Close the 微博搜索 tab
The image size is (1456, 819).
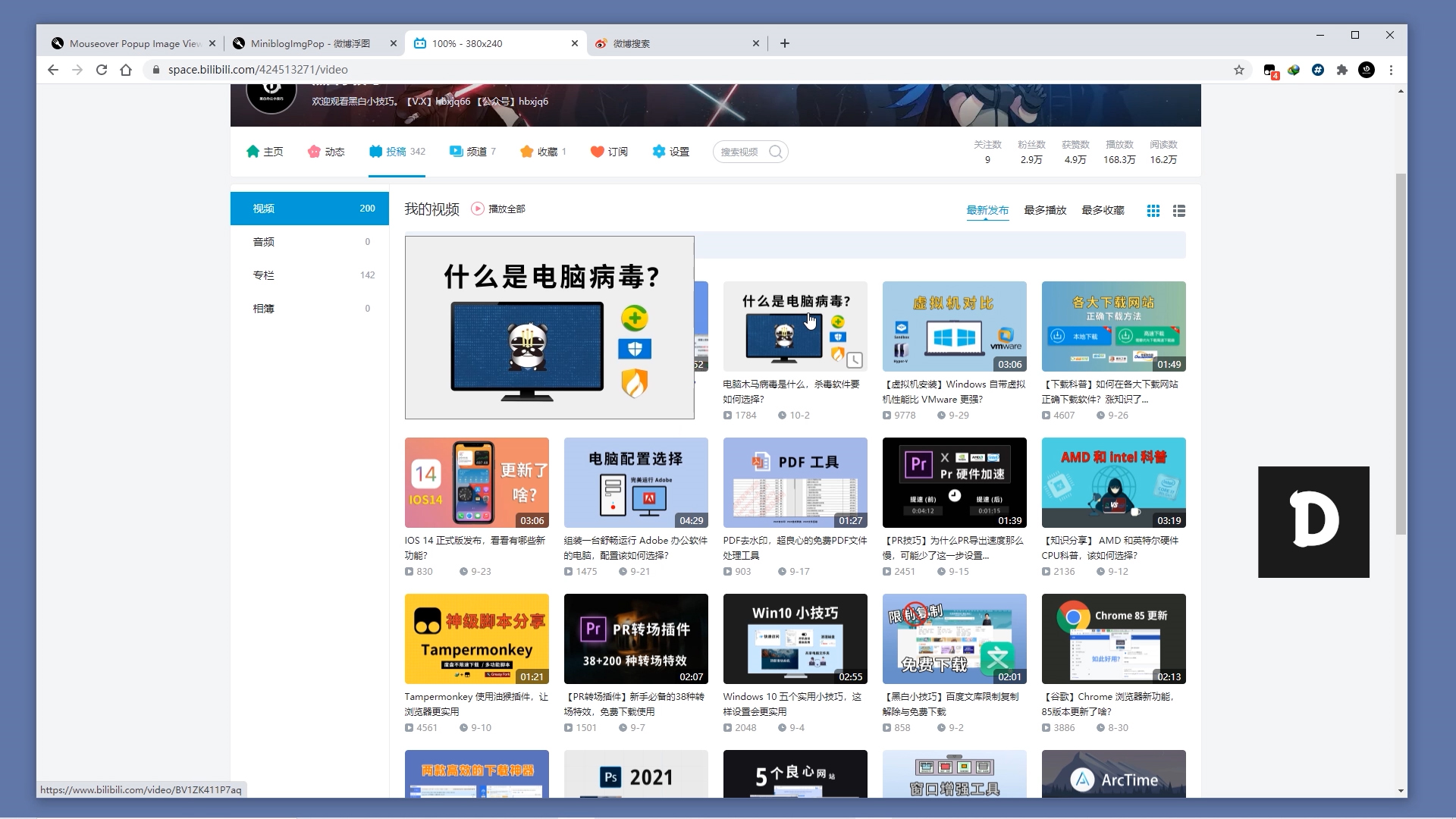(755, 43)
